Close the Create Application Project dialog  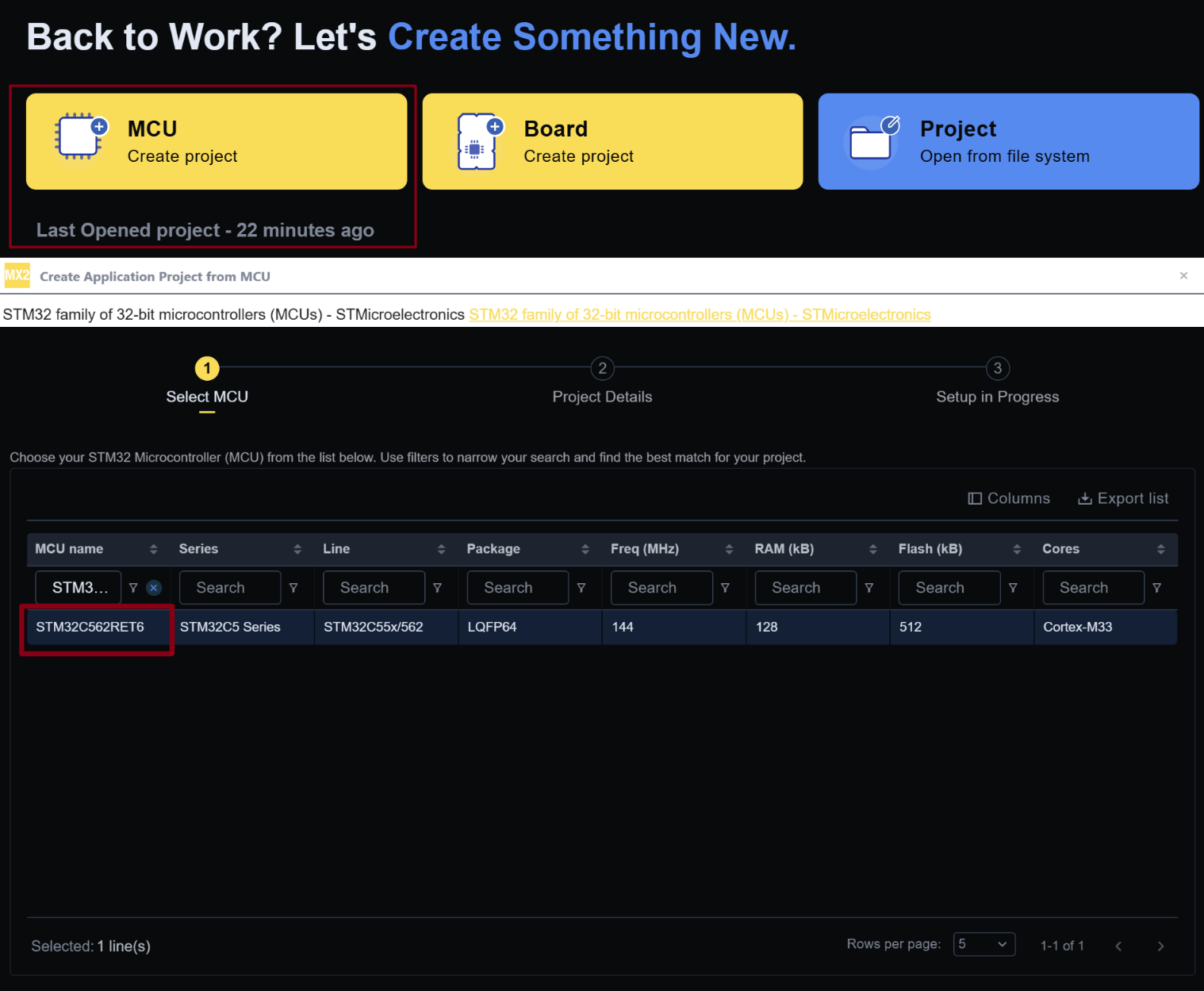click(1183, 275)
